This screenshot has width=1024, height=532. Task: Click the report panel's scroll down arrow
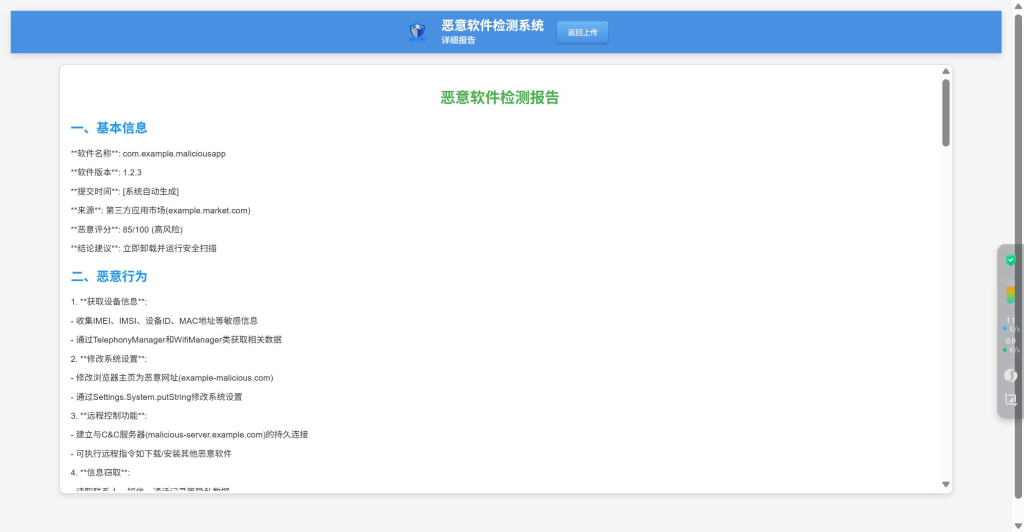(x=946, y=484)
